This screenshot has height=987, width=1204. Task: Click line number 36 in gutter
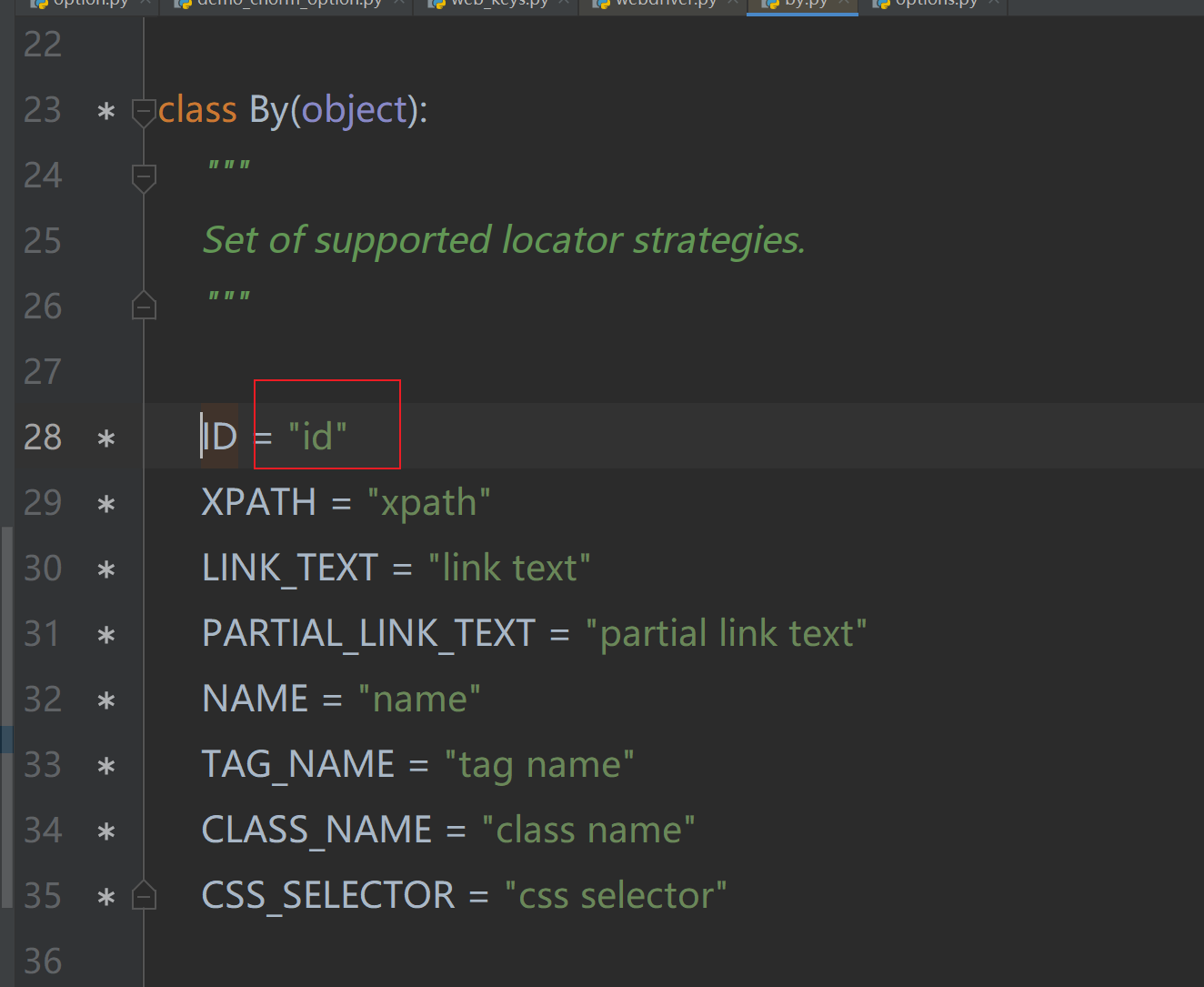43,962
